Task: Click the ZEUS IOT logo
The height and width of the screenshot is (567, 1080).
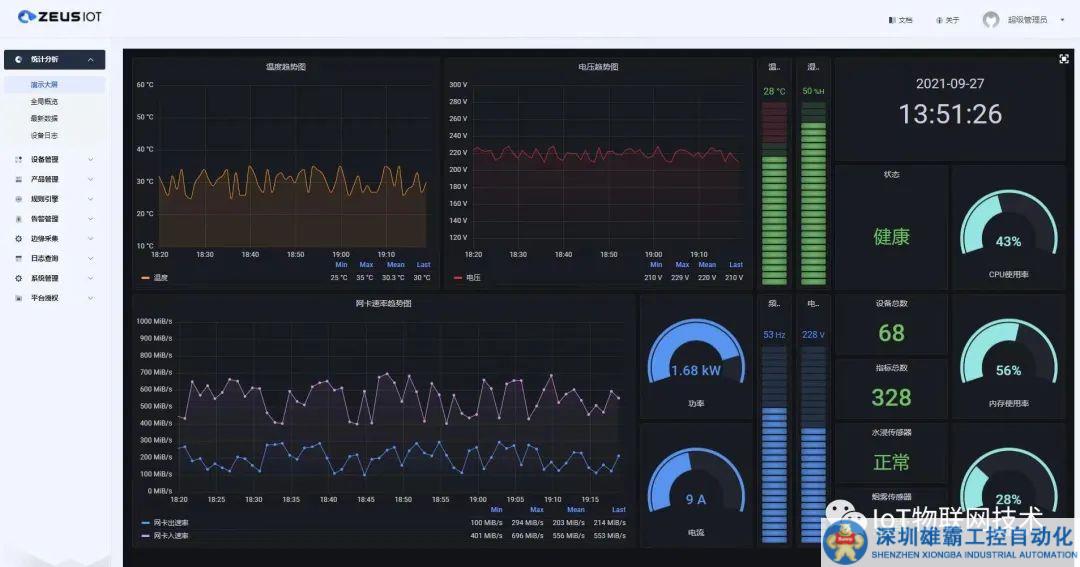Action: 59,17
